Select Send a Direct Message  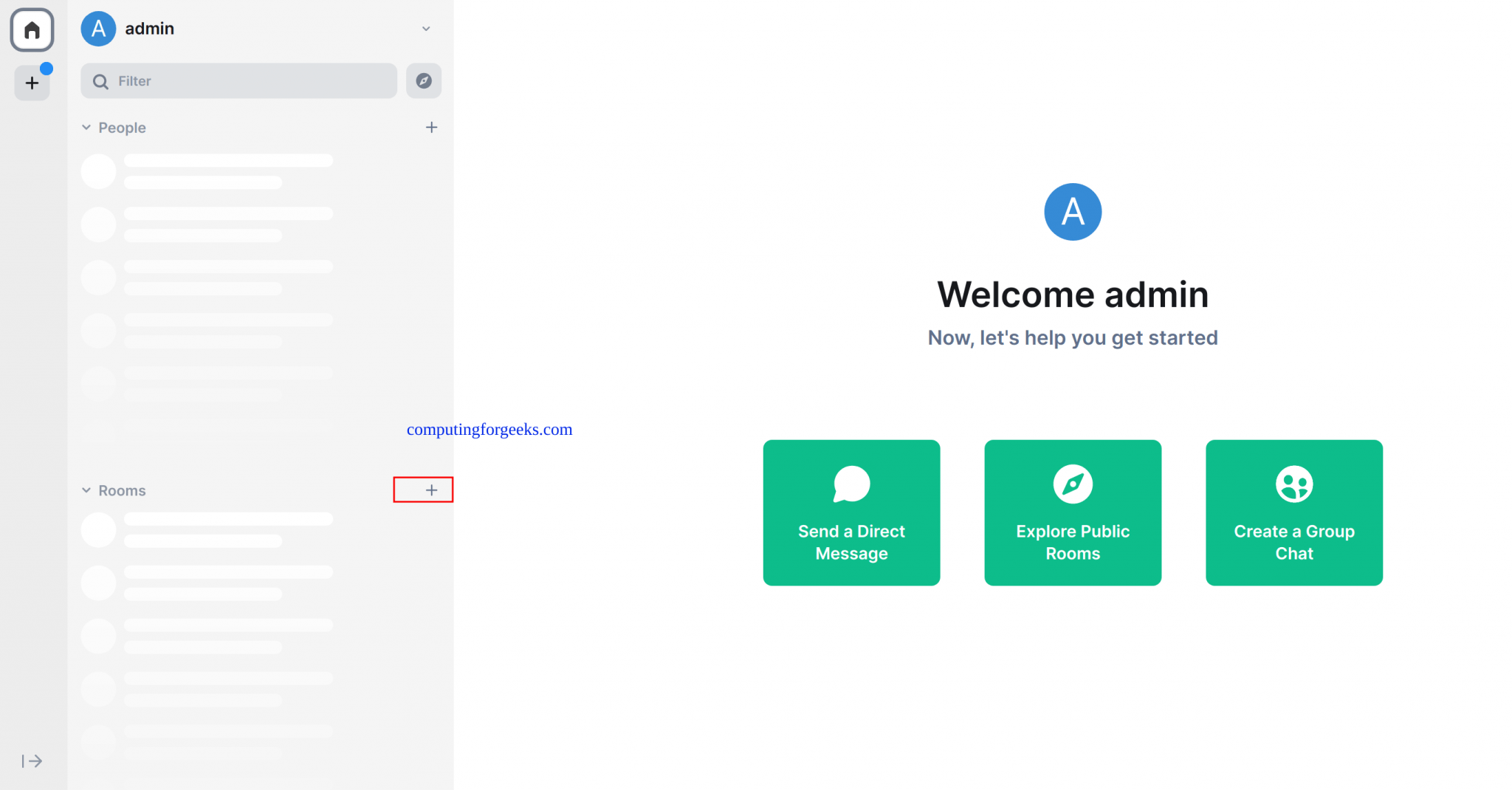coord(851,512)
